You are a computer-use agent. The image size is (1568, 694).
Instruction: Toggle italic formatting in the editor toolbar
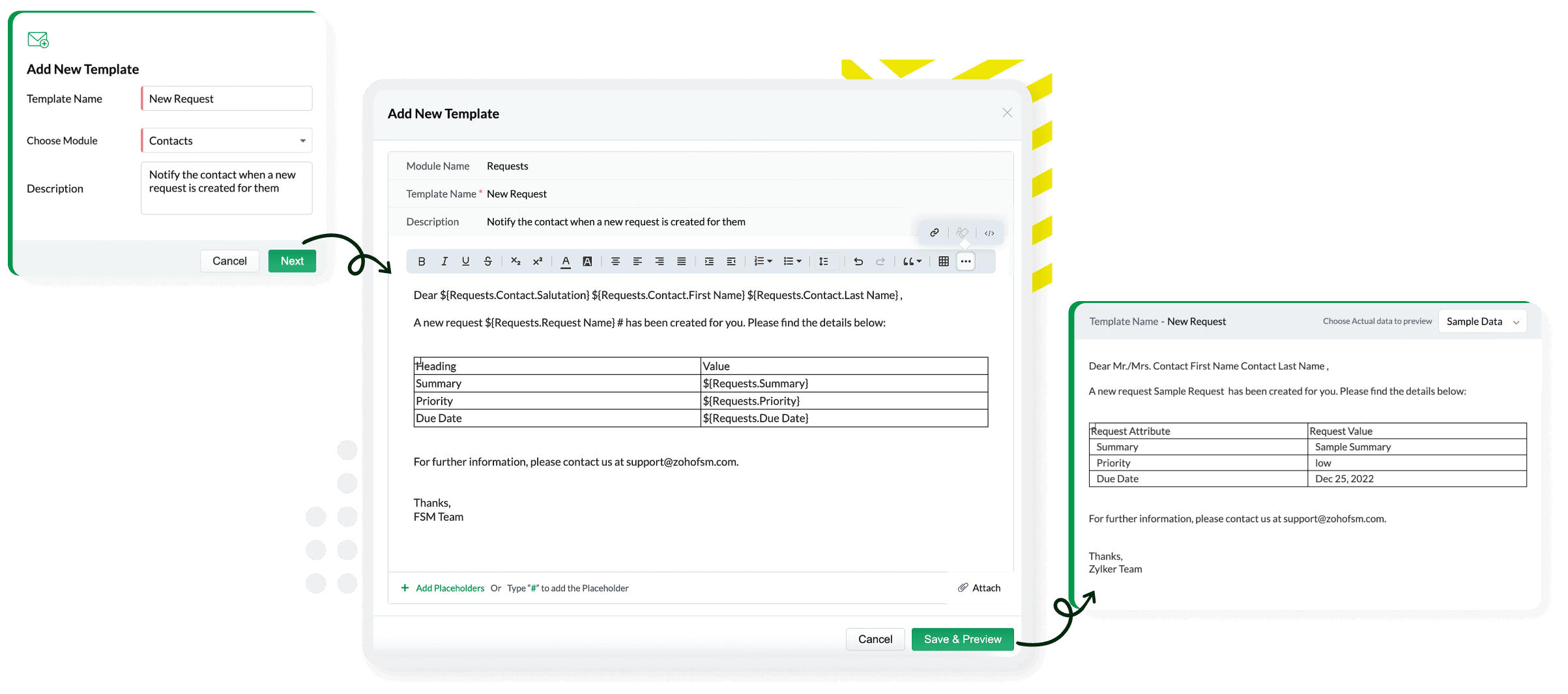click(444, 261)
